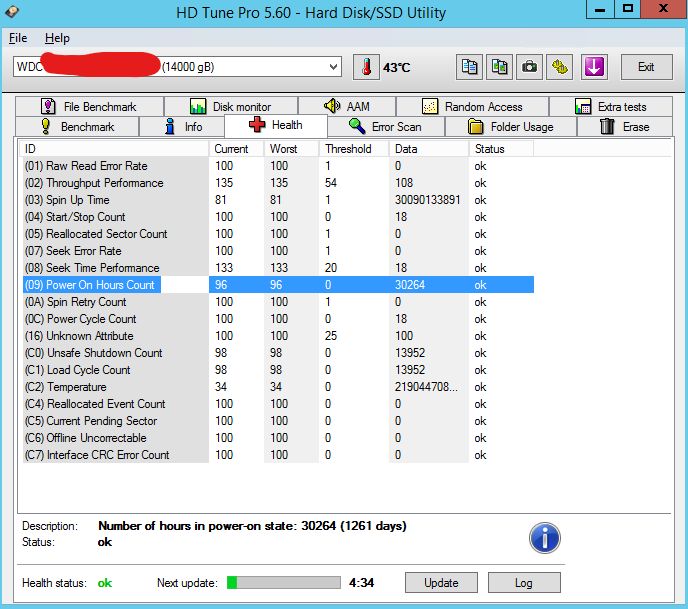Open options with the gears icon

point(559,67)
